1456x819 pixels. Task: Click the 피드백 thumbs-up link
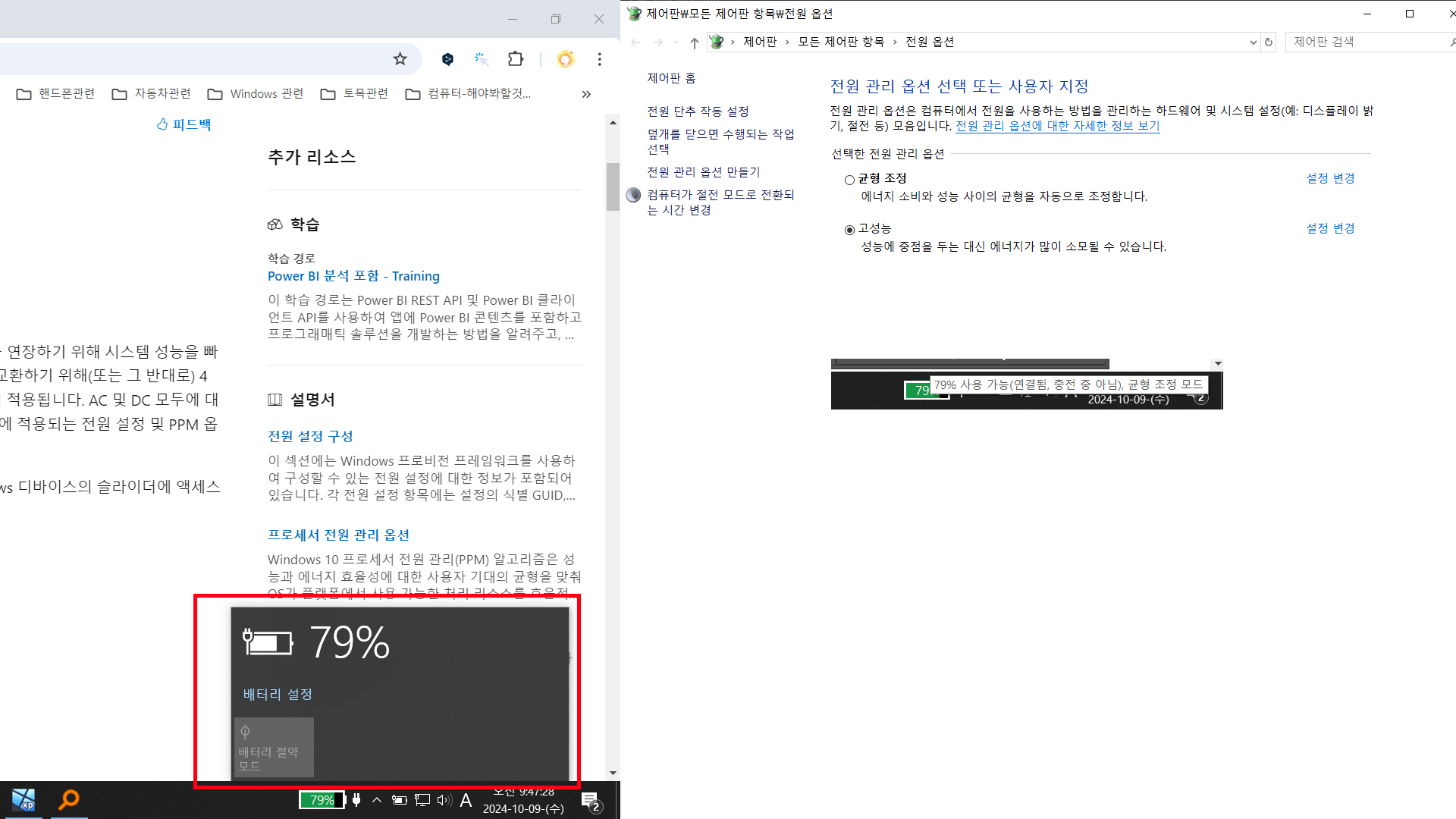184,124
